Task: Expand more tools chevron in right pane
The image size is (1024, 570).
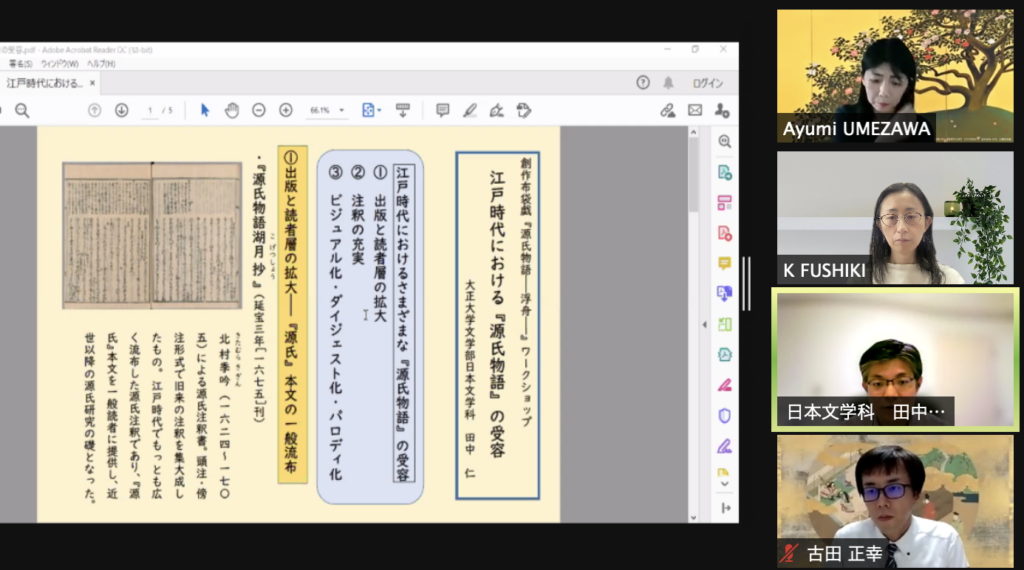Action: coord(724,489)
